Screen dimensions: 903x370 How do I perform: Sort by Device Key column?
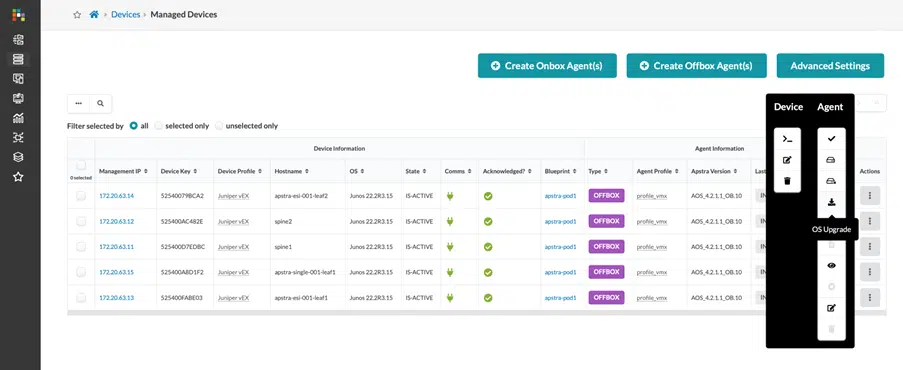[x=180, y=171]
